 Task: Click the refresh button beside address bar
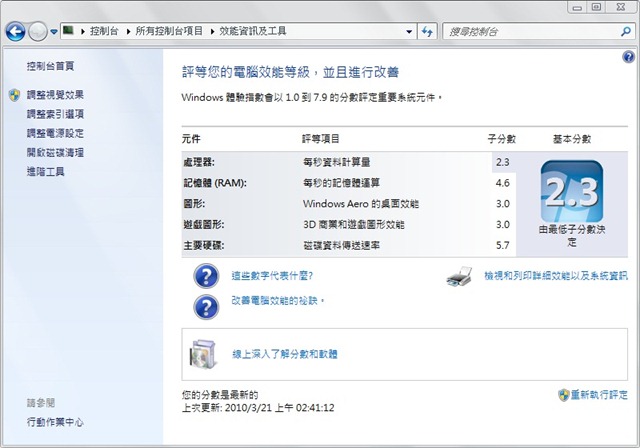click(427, 31)
